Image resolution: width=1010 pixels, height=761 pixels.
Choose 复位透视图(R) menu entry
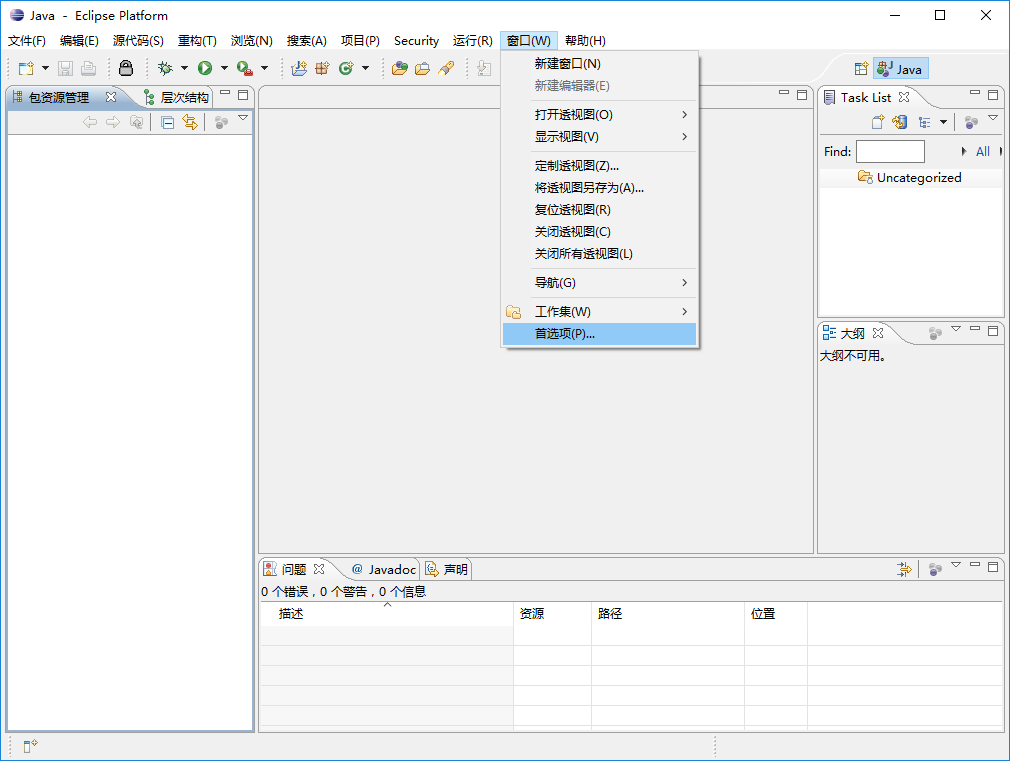(x=599, y=209)
